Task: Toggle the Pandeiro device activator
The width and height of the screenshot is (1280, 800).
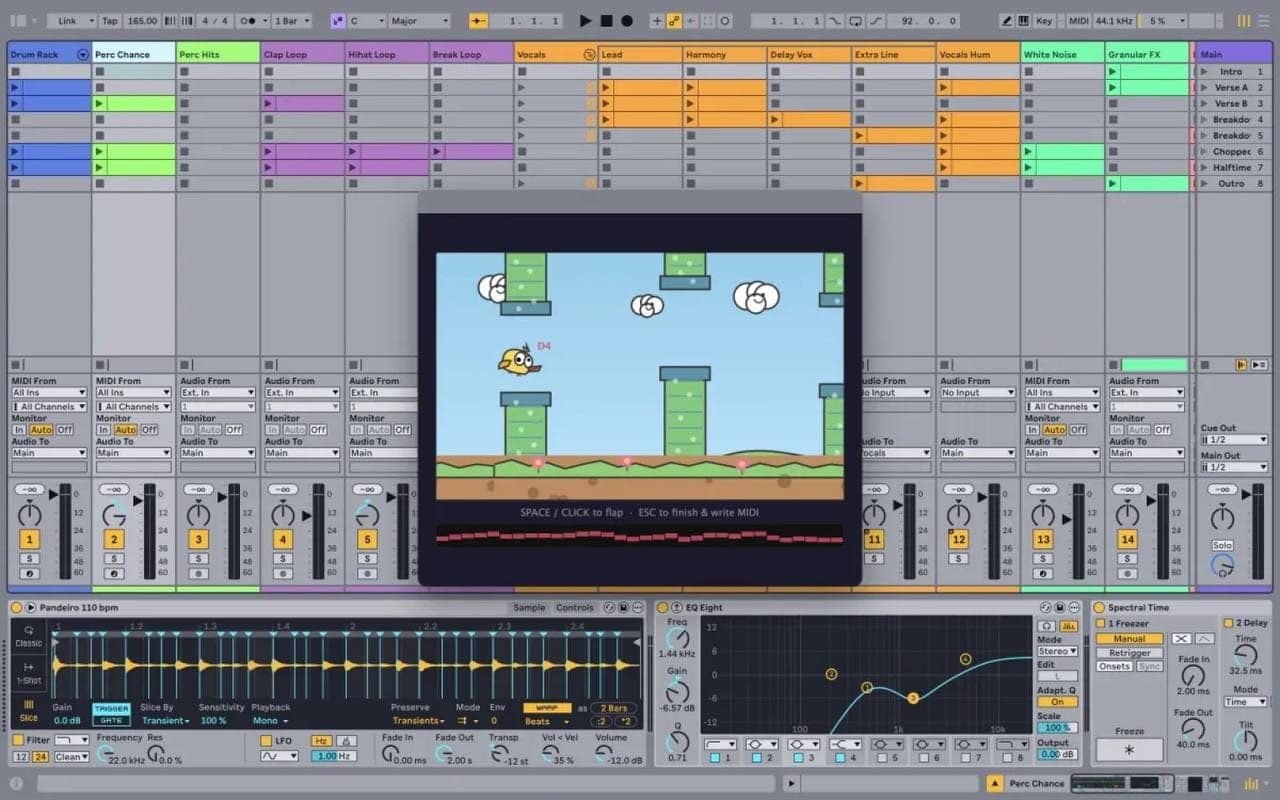Action: pos(17,607)
